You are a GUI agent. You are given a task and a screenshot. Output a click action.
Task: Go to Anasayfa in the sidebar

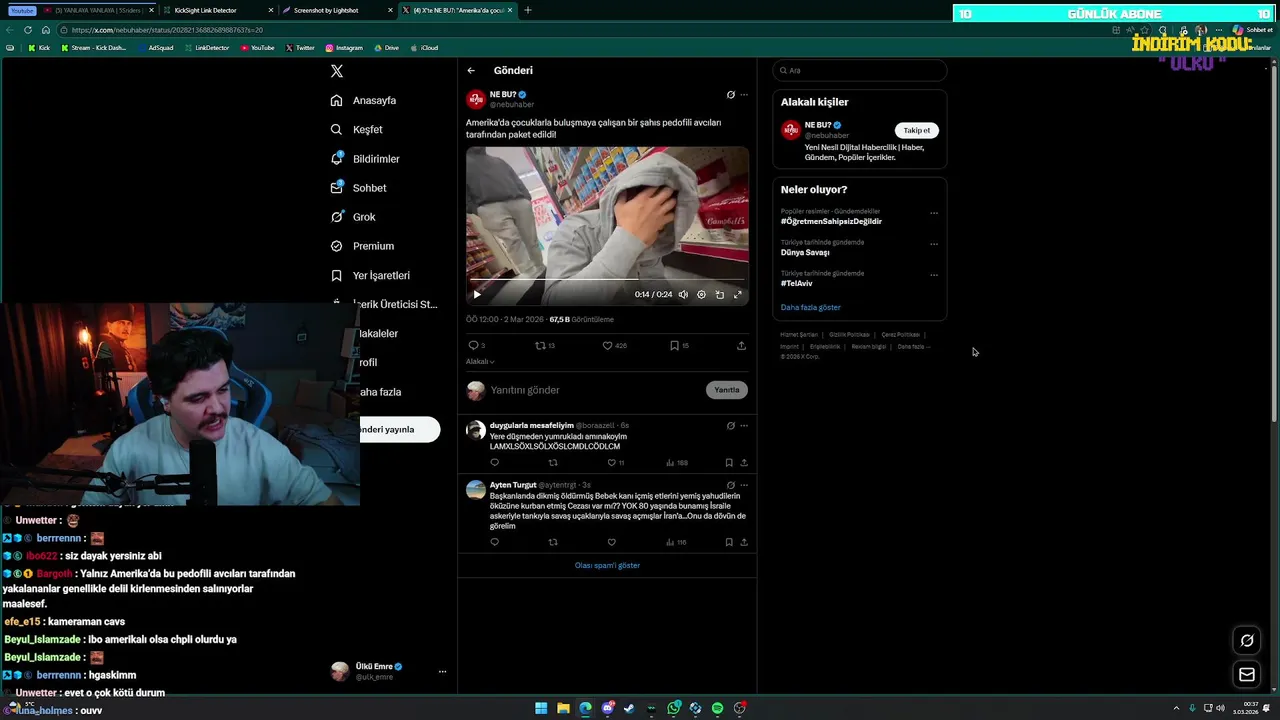pyautogui.click(x=363, y=100)
